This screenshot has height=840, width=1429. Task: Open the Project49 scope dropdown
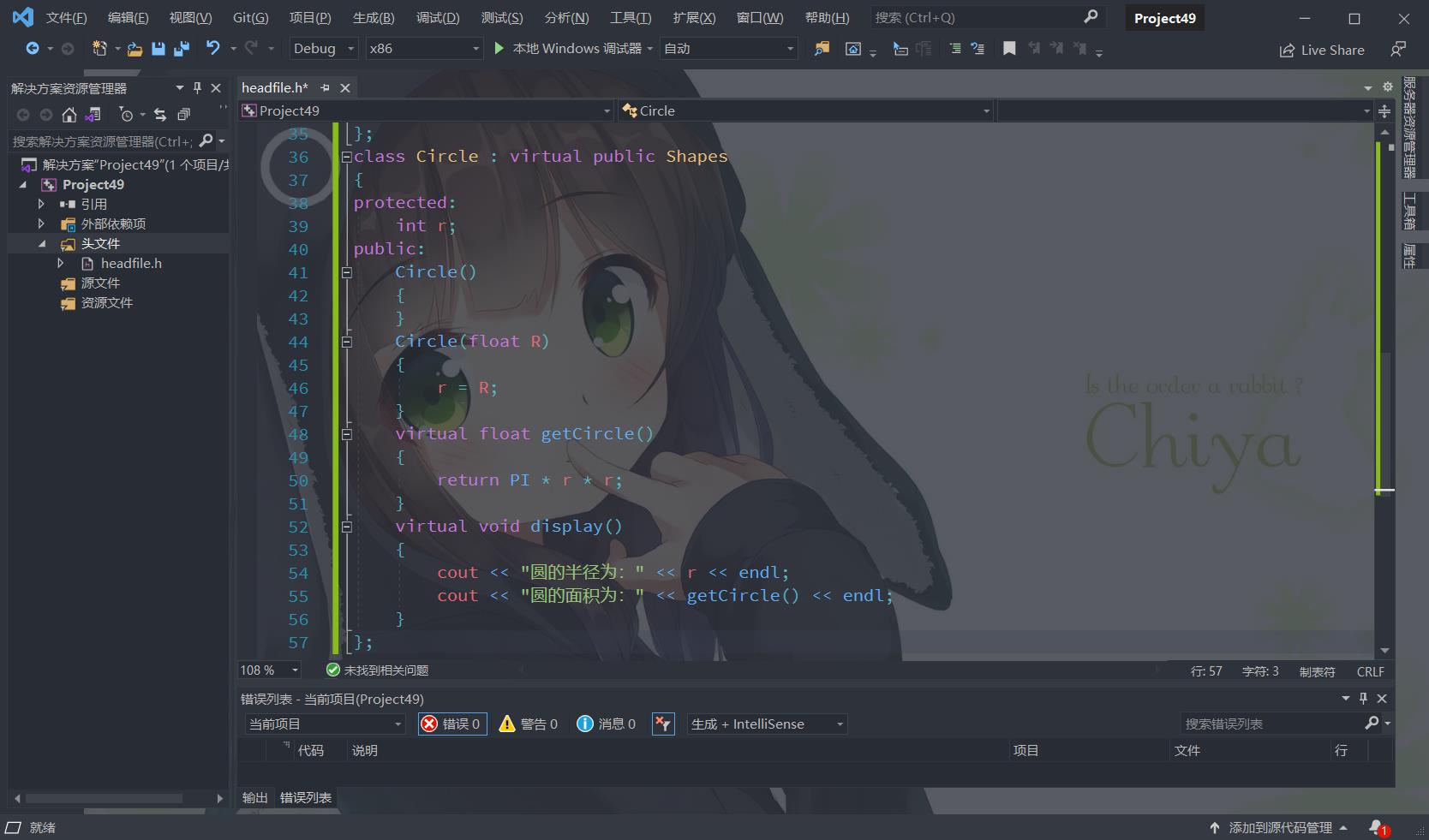point(426,111)
